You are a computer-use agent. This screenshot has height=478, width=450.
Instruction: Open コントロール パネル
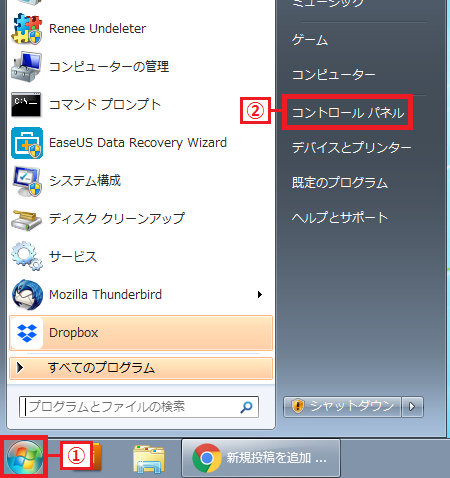click(348, 113)
